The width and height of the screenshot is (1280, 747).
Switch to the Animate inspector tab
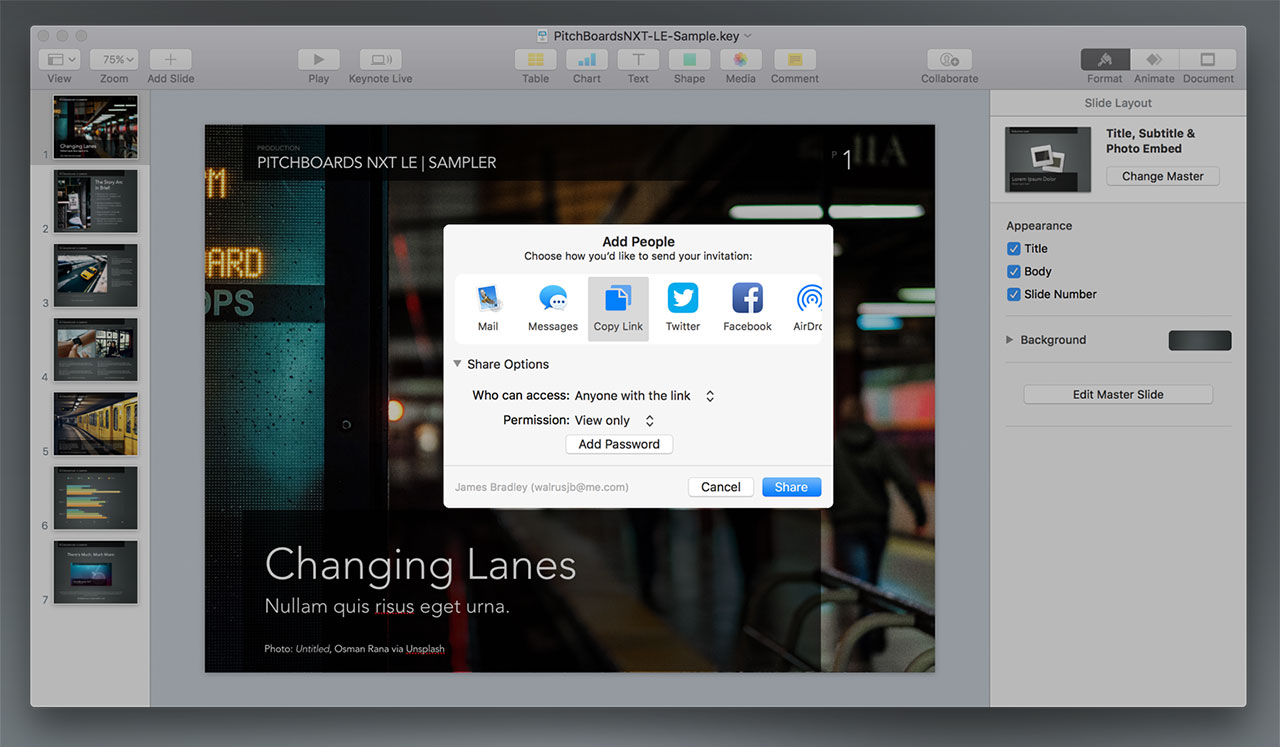1154,60
